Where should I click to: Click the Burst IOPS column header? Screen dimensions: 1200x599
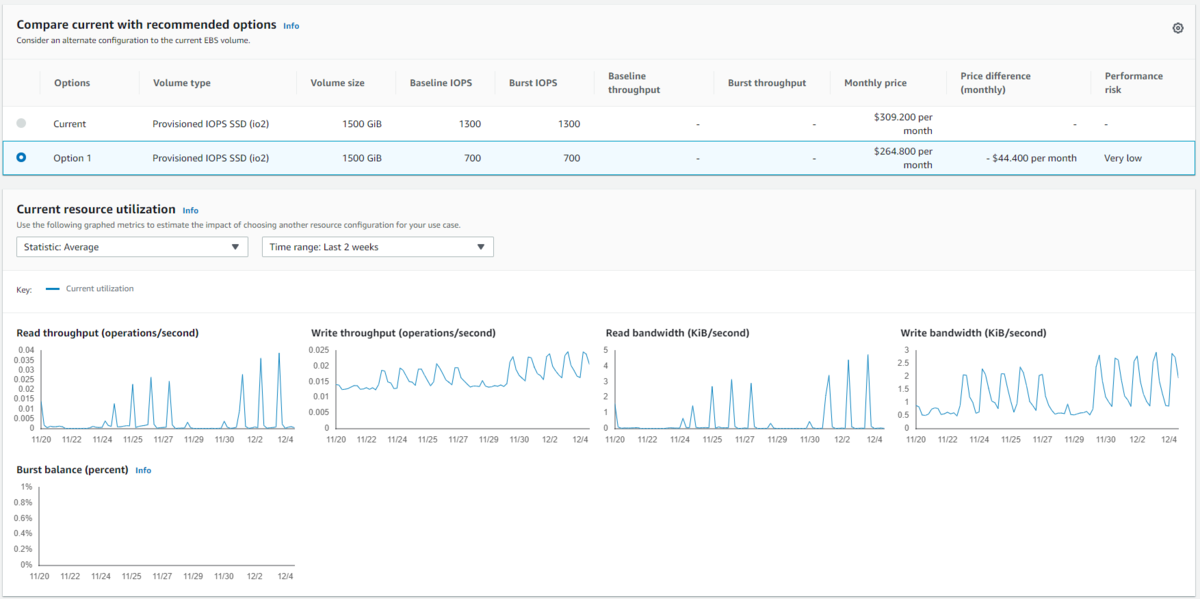click(535, 83)
